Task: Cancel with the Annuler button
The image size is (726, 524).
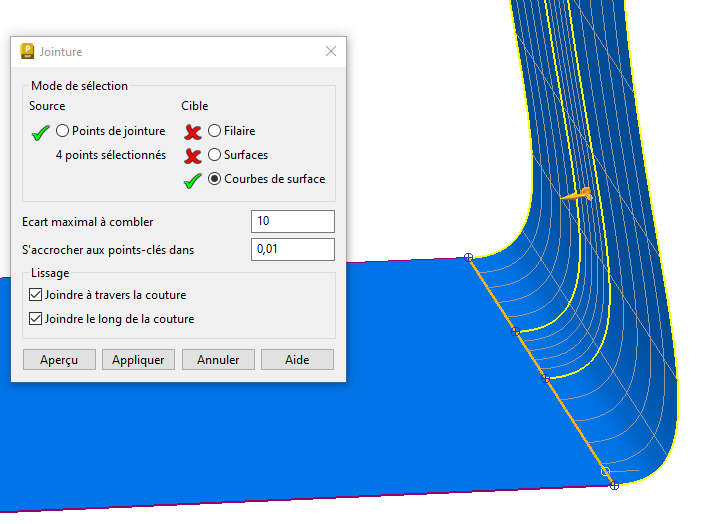Action: [218, 360]
